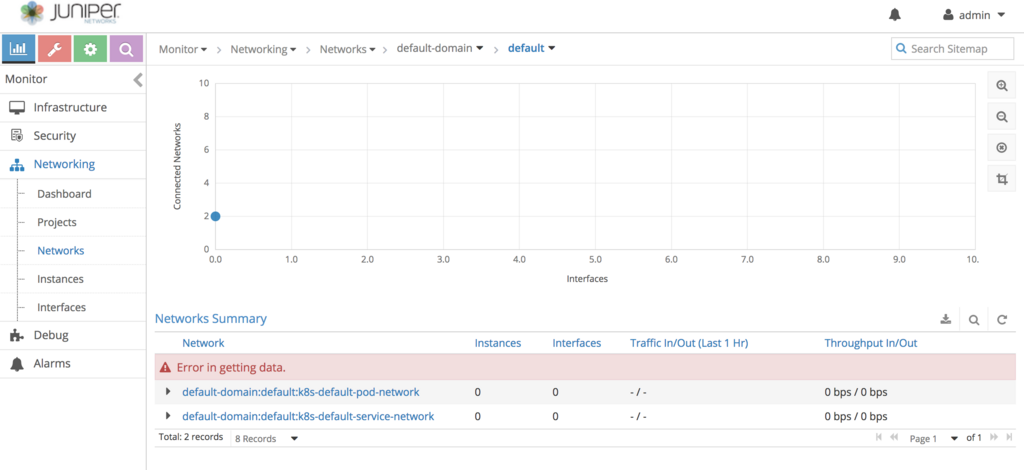
Task: Click the Networks Summary heading
Action: [211, 319]
